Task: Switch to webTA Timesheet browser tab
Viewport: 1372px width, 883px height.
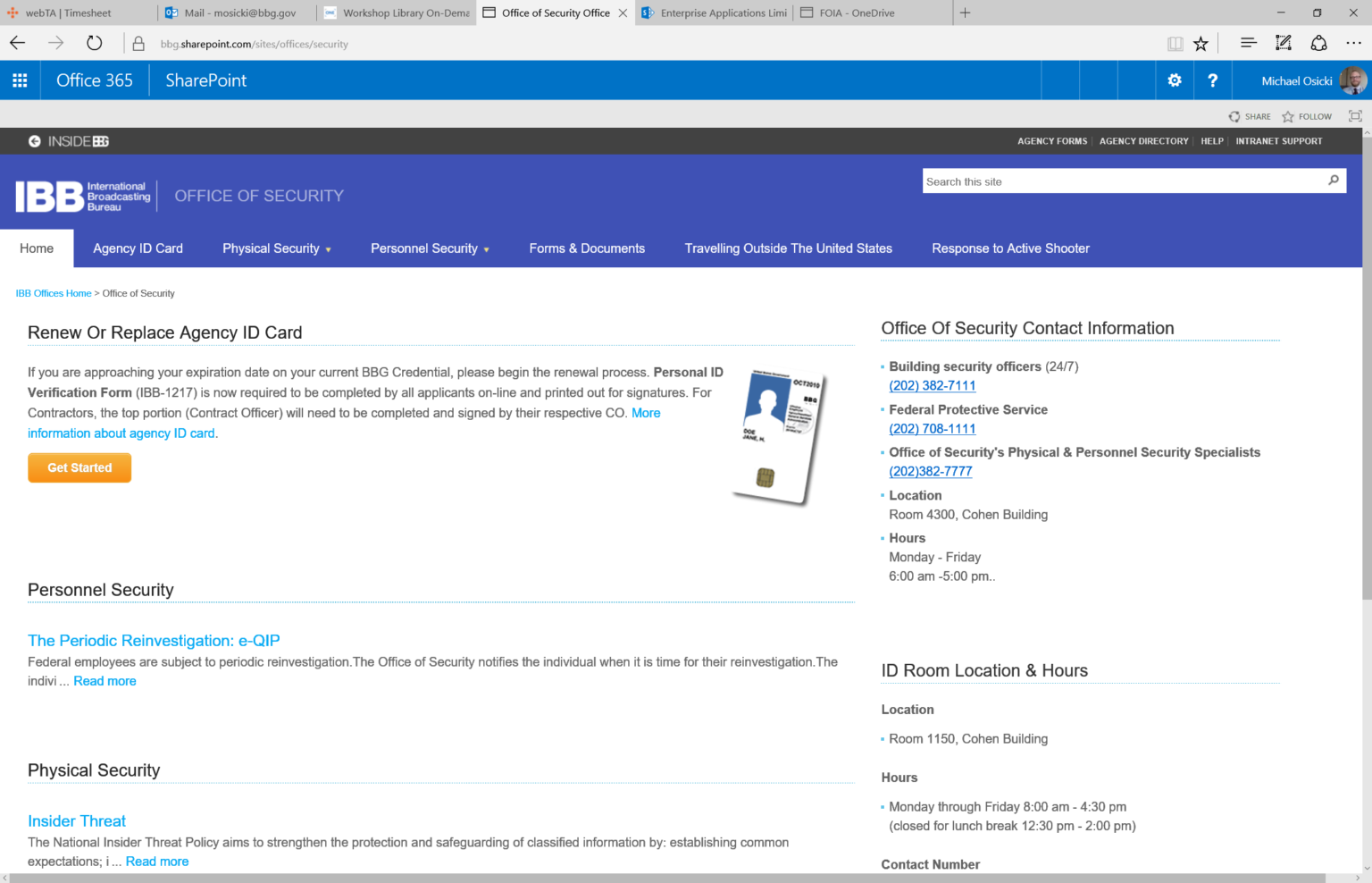Action: [x=79, y=13]
